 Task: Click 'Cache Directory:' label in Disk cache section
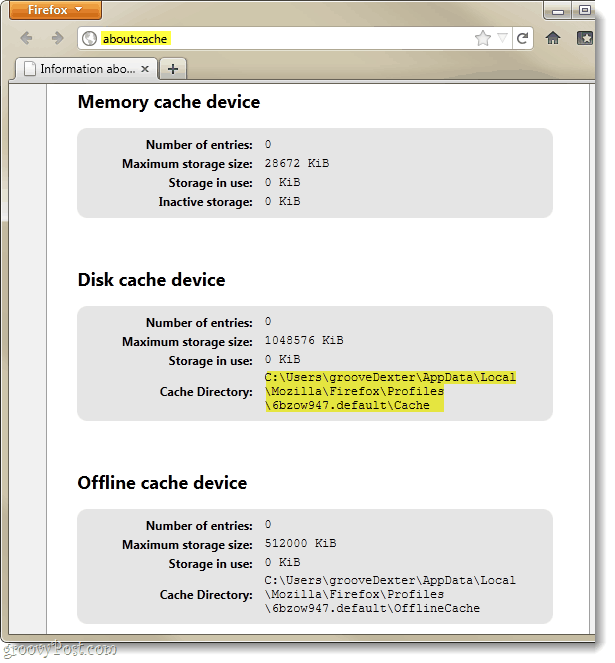206,392
